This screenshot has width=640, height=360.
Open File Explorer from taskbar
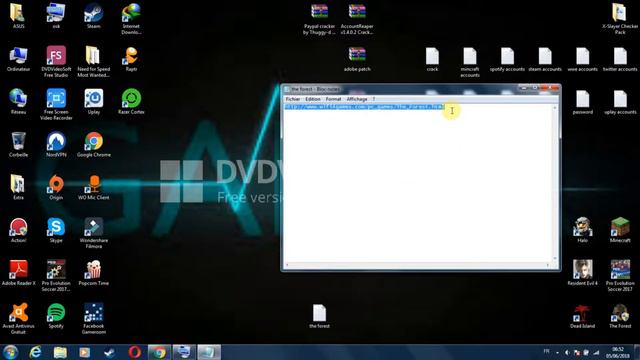coord(60,352)
